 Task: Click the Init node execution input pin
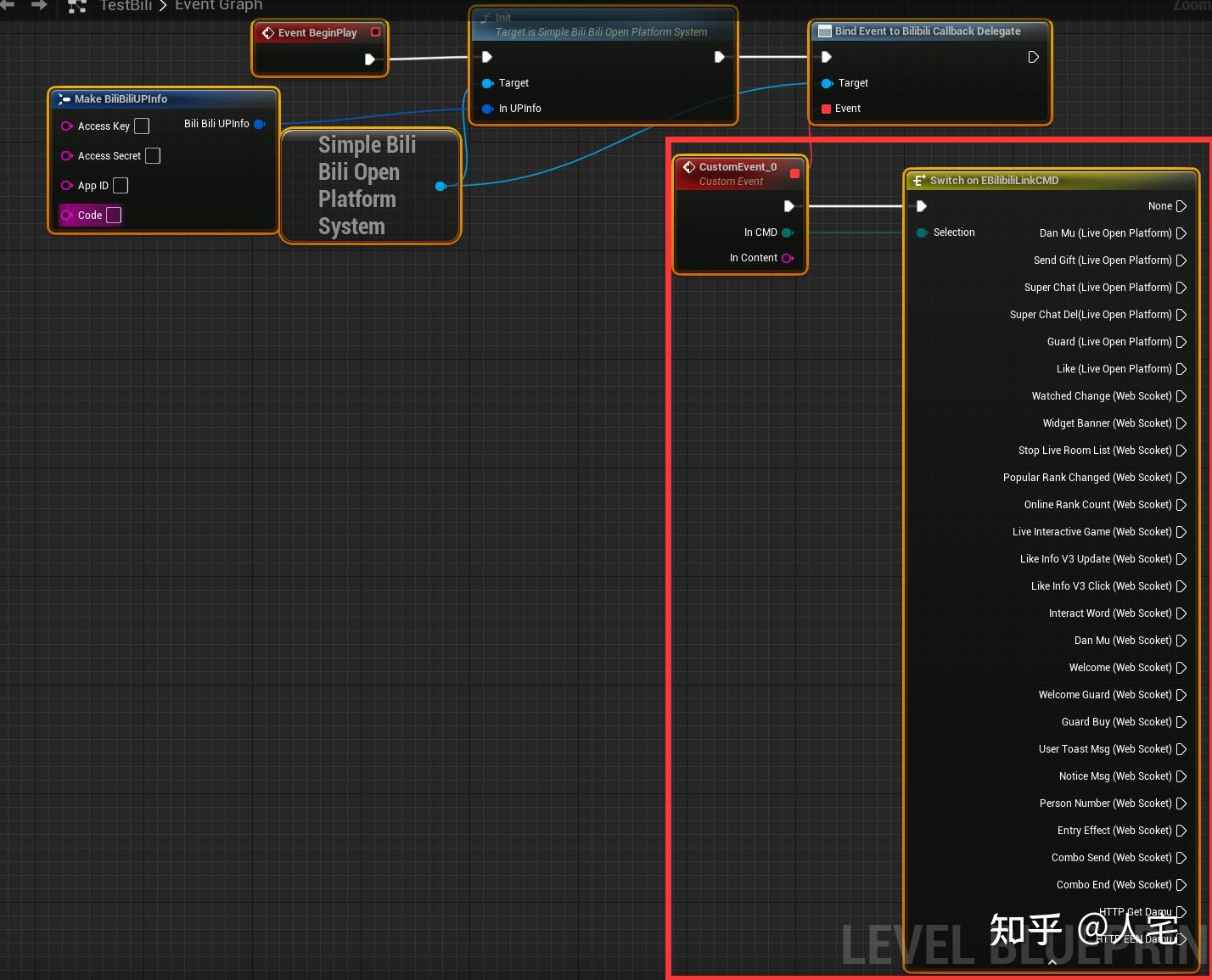pos(487,57)
